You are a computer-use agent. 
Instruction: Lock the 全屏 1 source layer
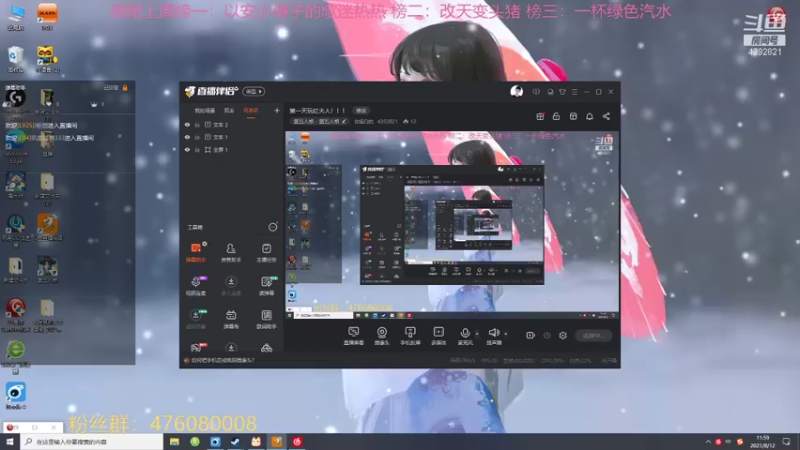click(197, 149)
